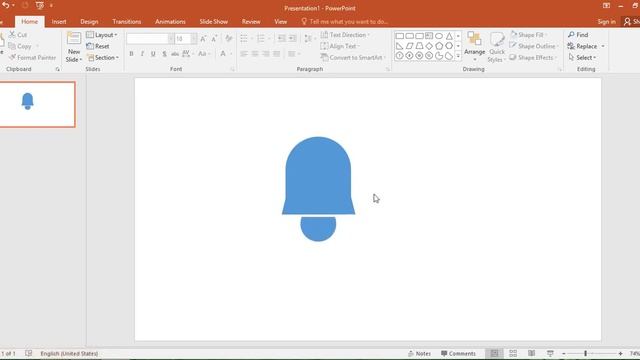Open the Shape Effects menu
The image size is (640, 360).
click(x=533, y=58)
